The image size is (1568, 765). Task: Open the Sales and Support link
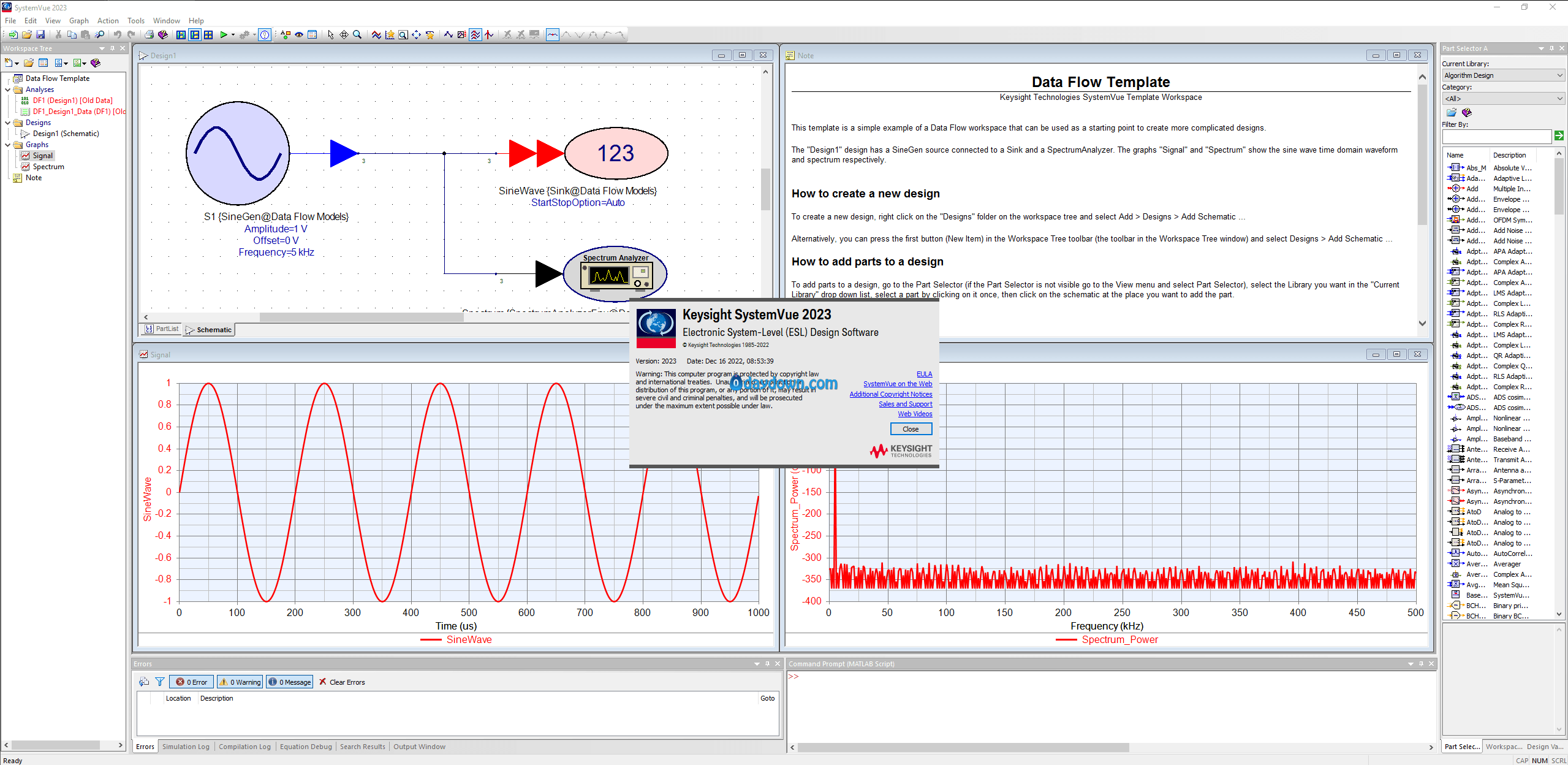pos(905,404)
